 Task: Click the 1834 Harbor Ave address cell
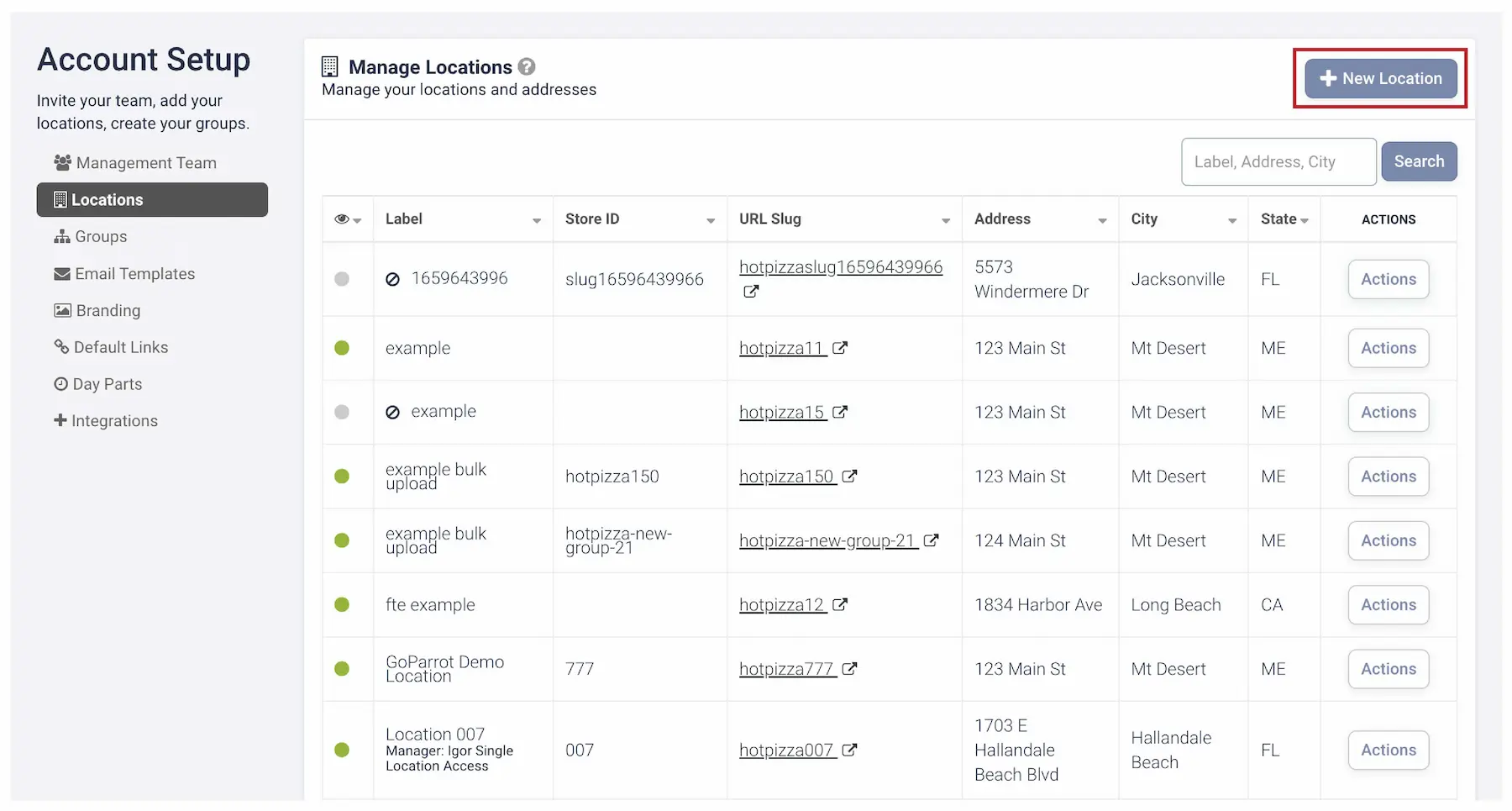tap(1038, 604)
